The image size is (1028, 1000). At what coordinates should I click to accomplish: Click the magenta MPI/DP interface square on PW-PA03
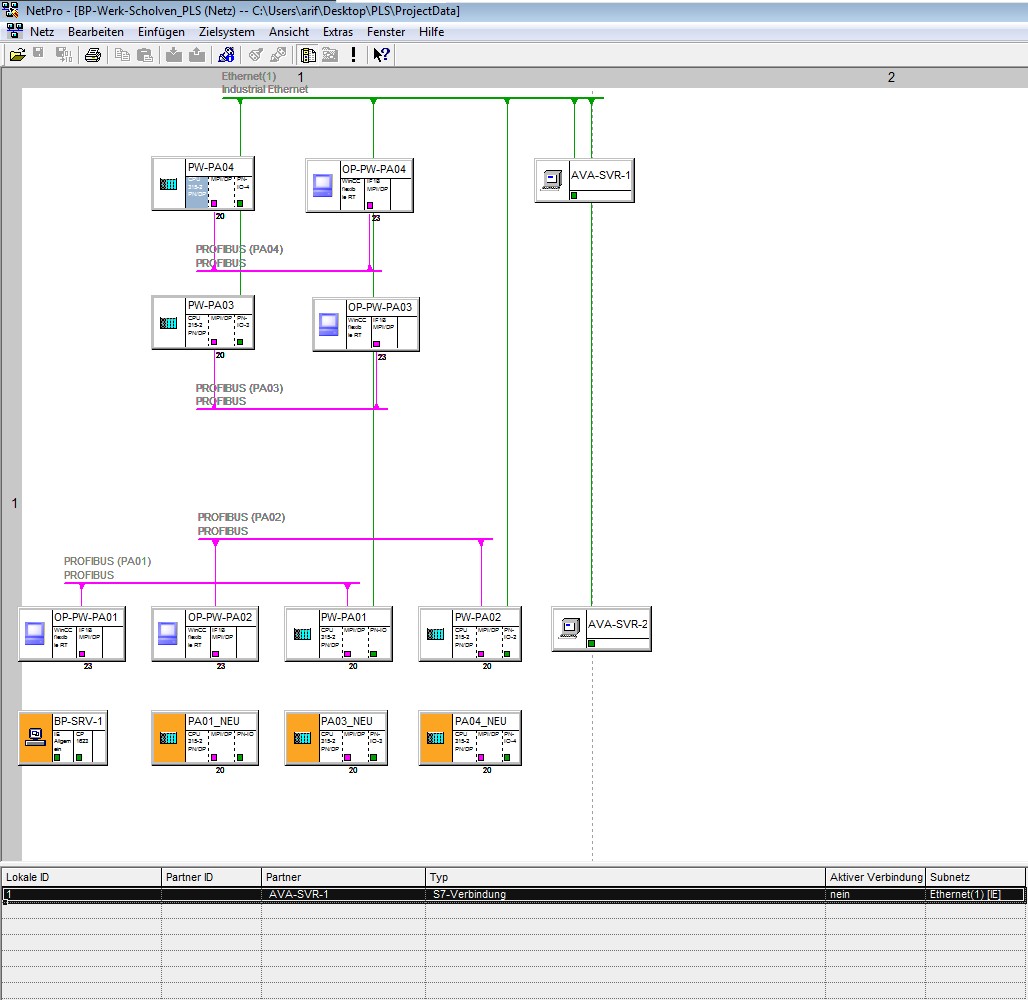214,342
